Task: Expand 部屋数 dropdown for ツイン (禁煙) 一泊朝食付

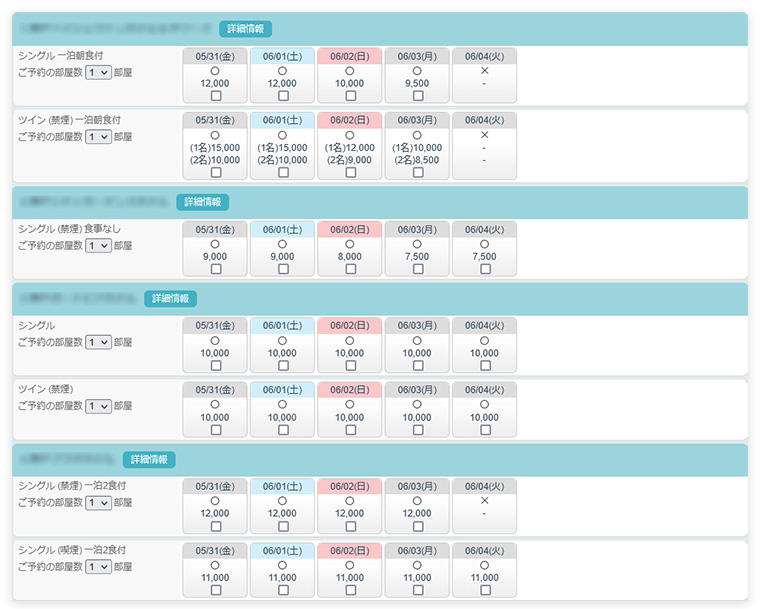Action: (x=98, y=137)
